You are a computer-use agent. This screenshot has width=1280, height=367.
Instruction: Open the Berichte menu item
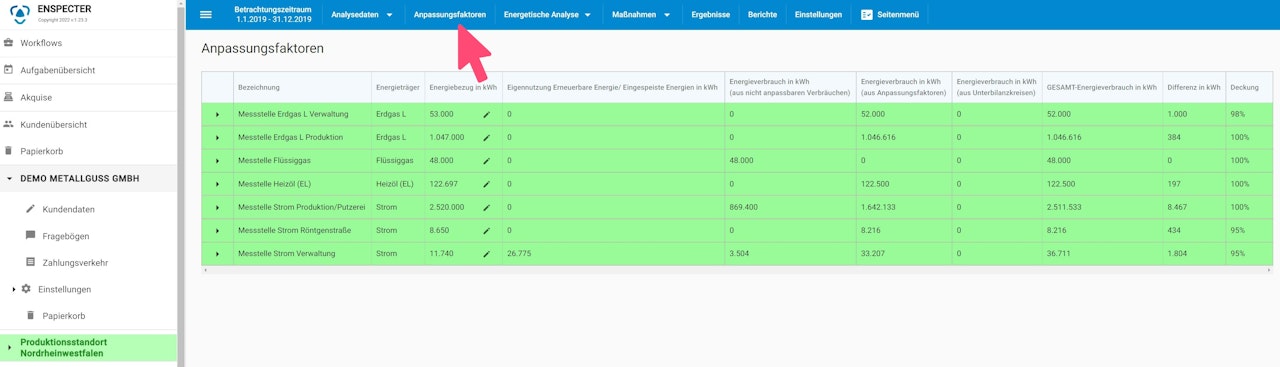pos(763,15)
